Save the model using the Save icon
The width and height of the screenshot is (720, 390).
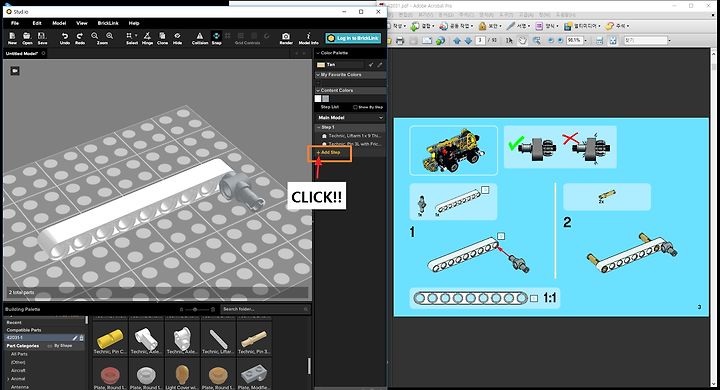42,38
